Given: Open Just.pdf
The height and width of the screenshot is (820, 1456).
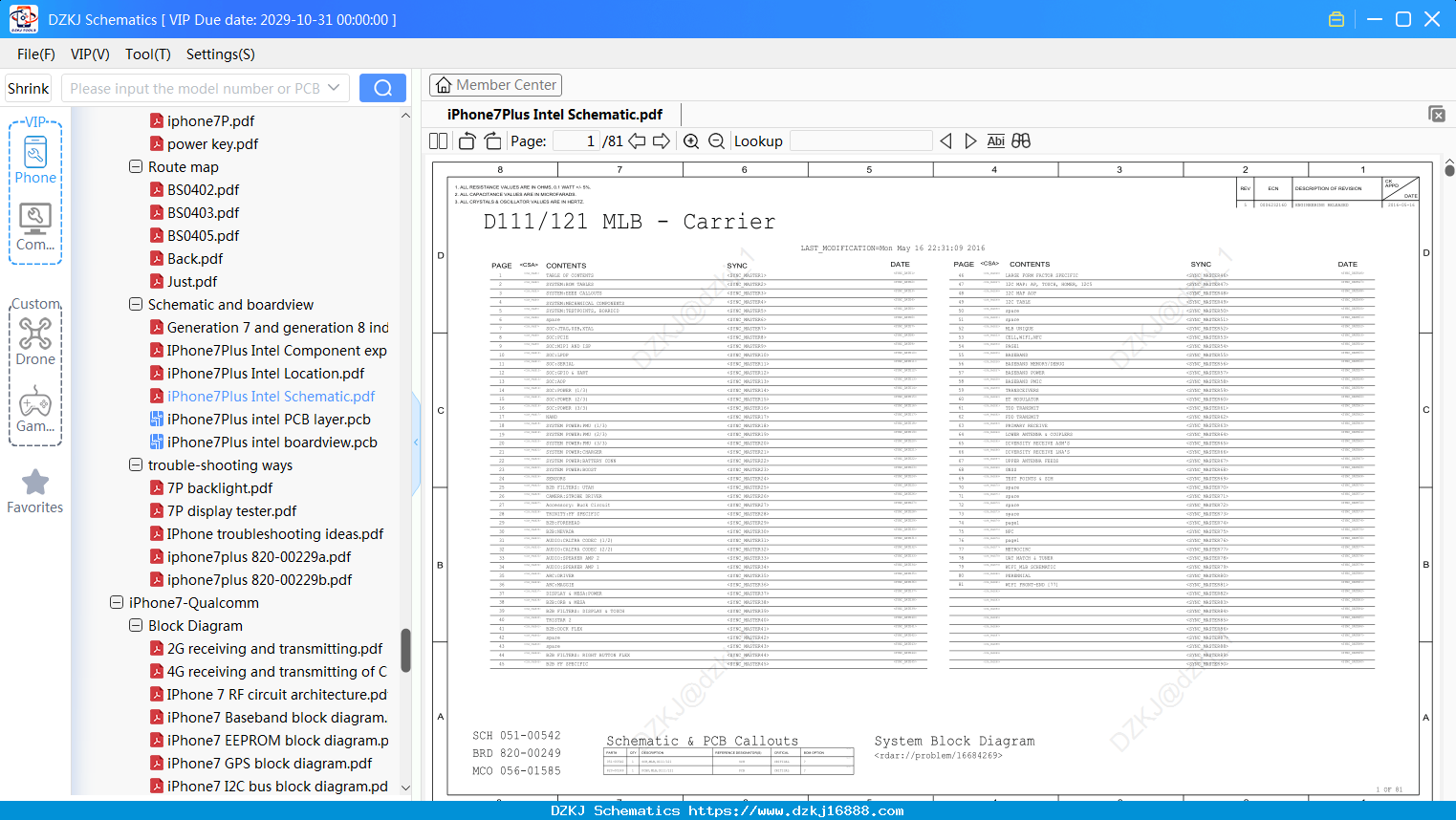Looking at the screenshot, I should click(x=192, y=282).
